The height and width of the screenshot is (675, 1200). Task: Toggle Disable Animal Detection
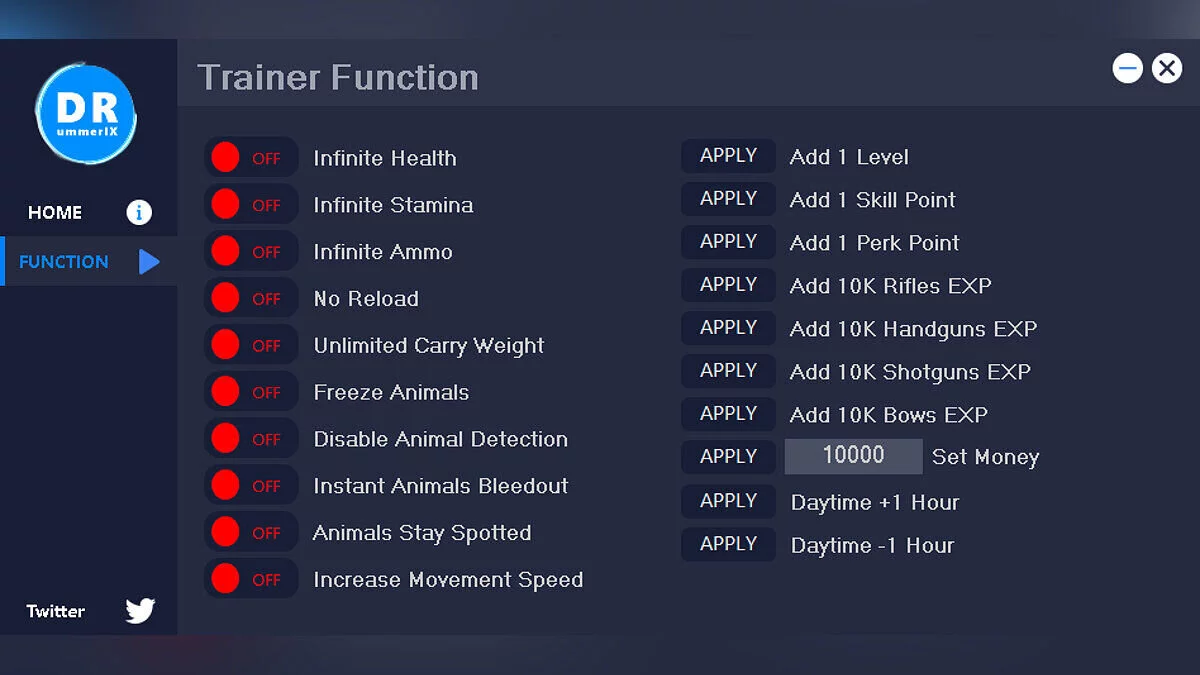251,439
